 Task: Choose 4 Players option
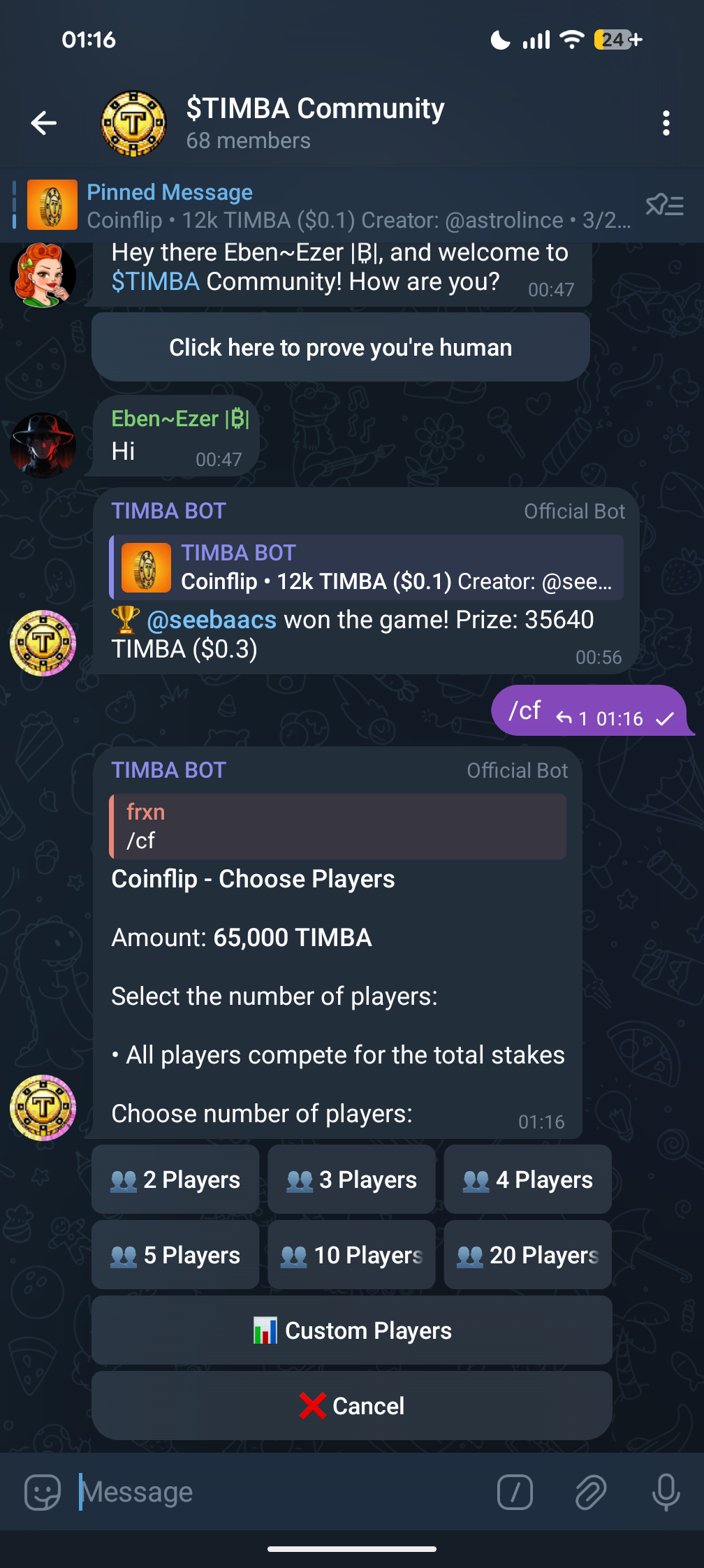click(527, 1179)
